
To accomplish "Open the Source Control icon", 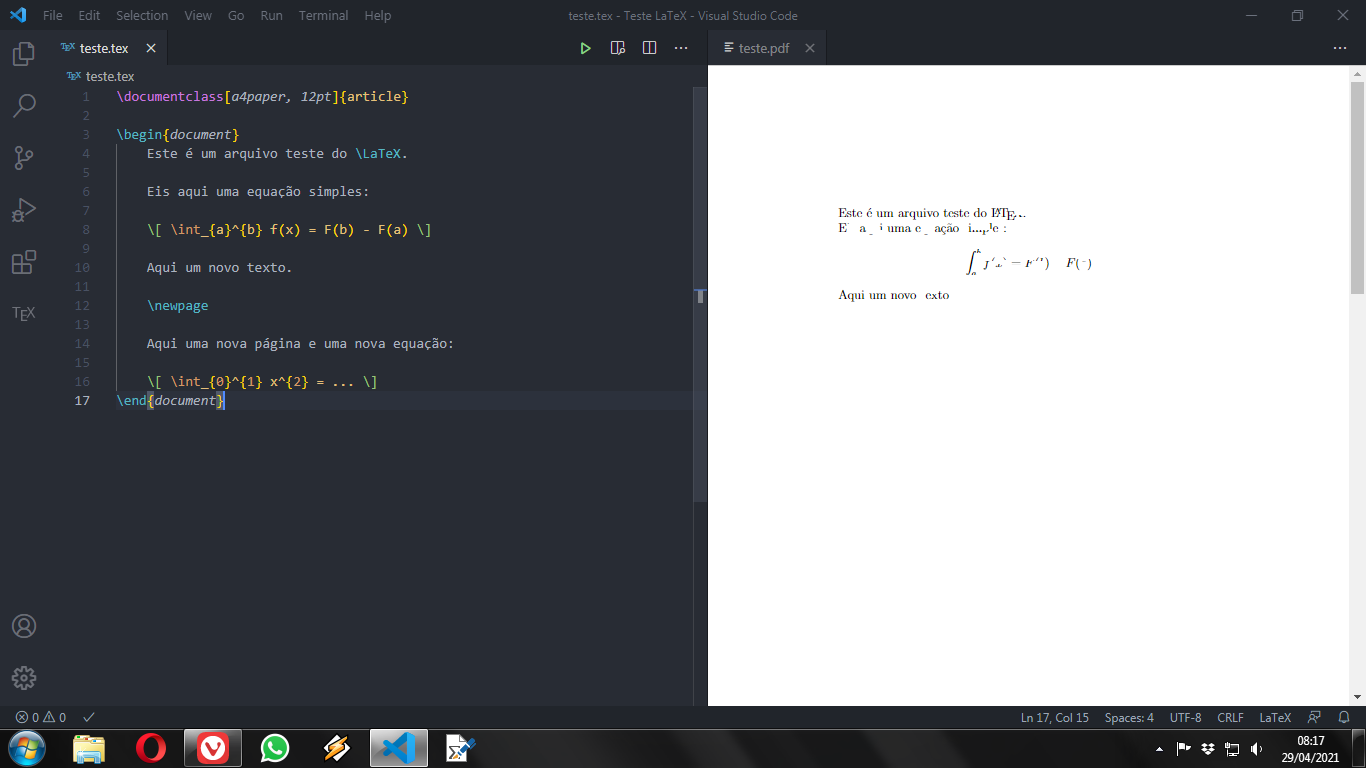I will [23, 157].
